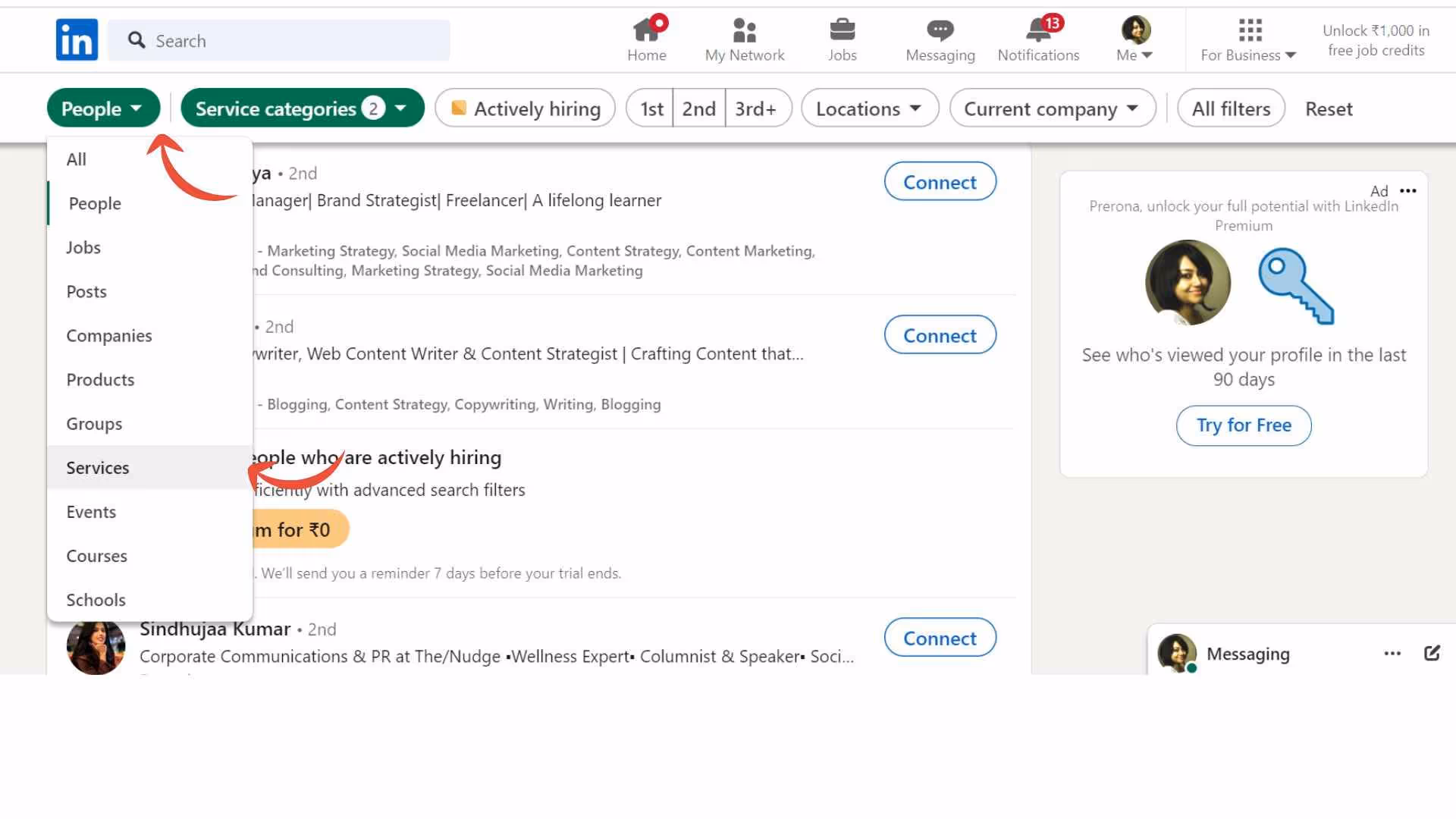Toggle the 1st connections filter
This screenshot has height=819, width=1456.
point(651,108)
